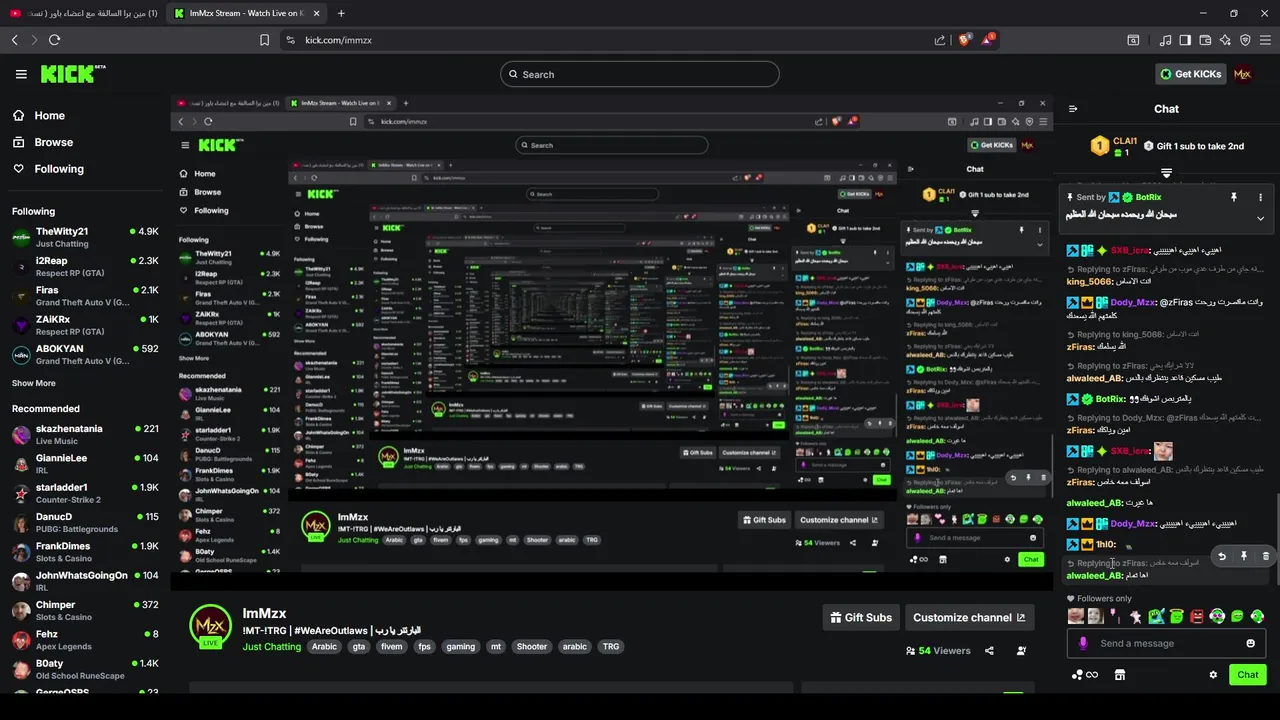Click the user icon next to share
This screenshot has height=720, width=1280.
point(1021,651)
